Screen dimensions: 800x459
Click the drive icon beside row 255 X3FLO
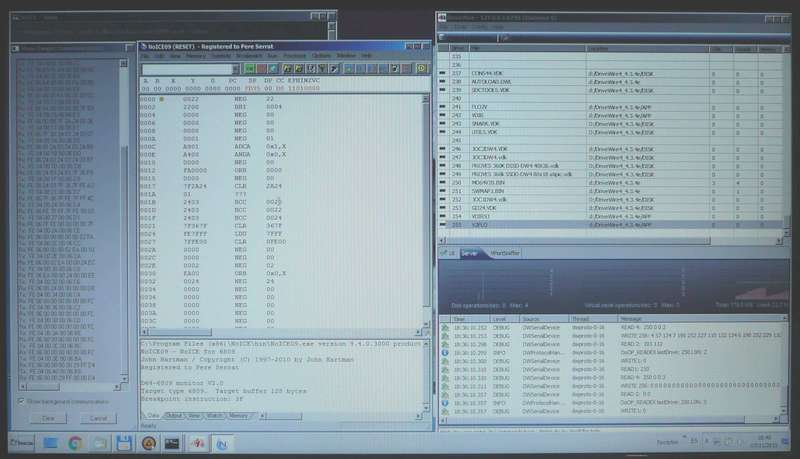coord(445,226)
